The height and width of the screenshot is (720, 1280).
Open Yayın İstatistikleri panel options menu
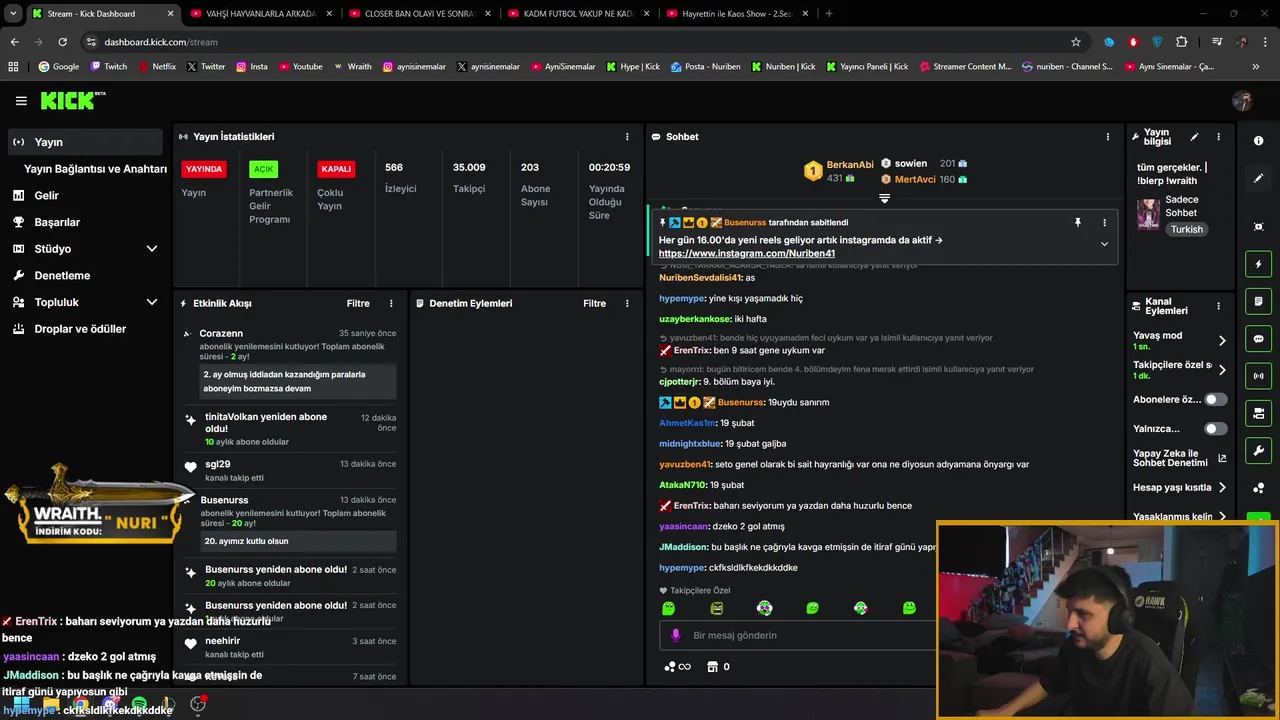pos(627,137)
